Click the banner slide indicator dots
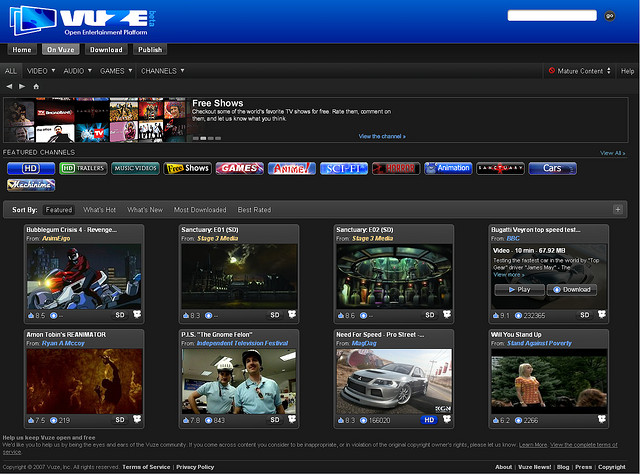This screenshot has height=474, width=640. coord(207,138)
